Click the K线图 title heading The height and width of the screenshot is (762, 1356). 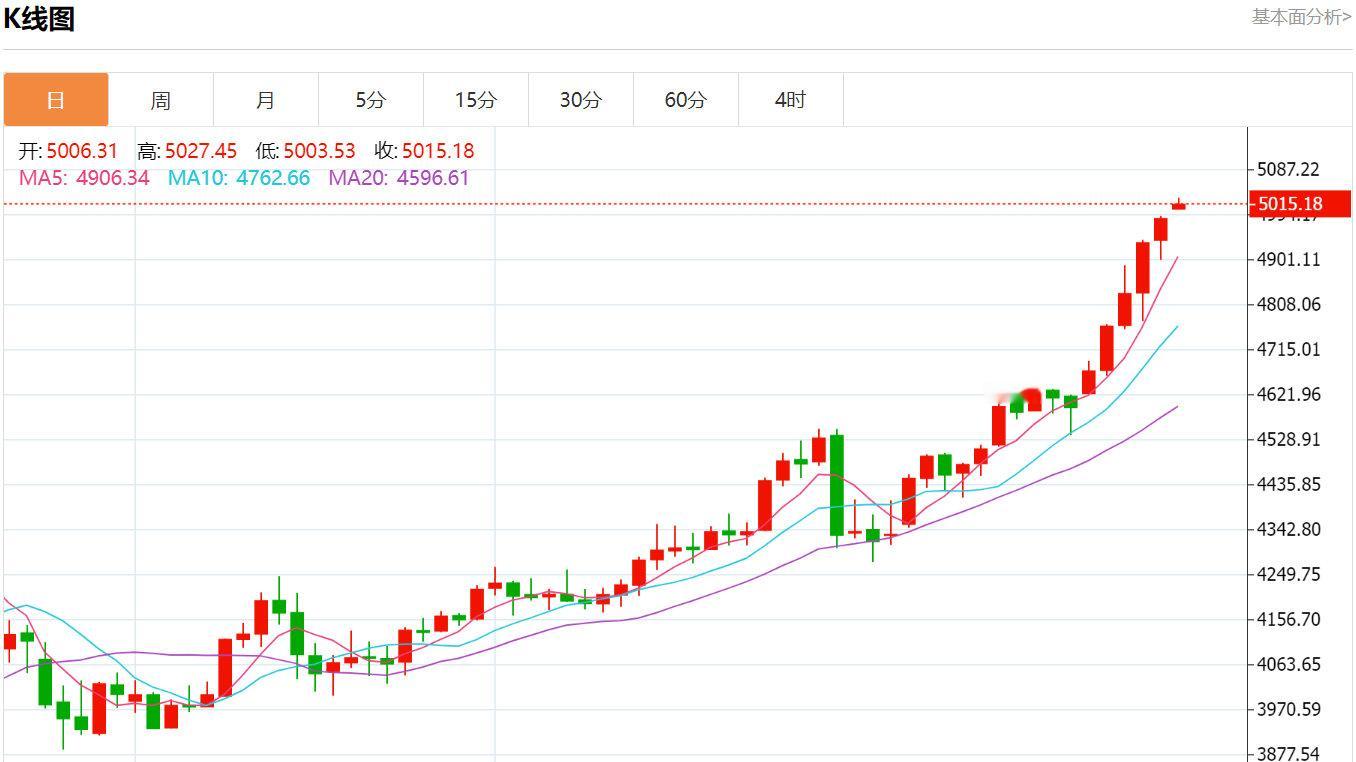click(x=39, y=19)
